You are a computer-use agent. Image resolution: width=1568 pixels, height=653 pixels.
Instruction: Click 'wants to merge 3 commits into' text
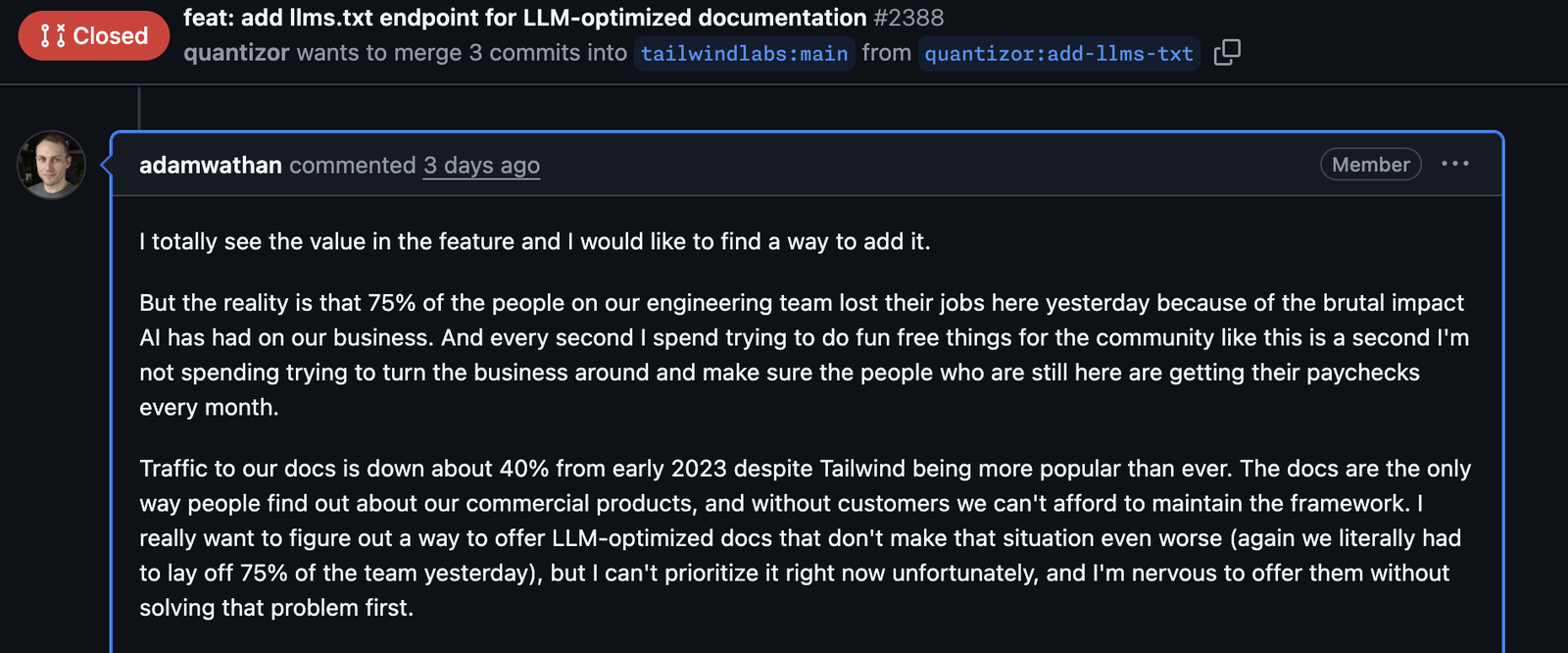pyautogui.click(x=462, y=53)
